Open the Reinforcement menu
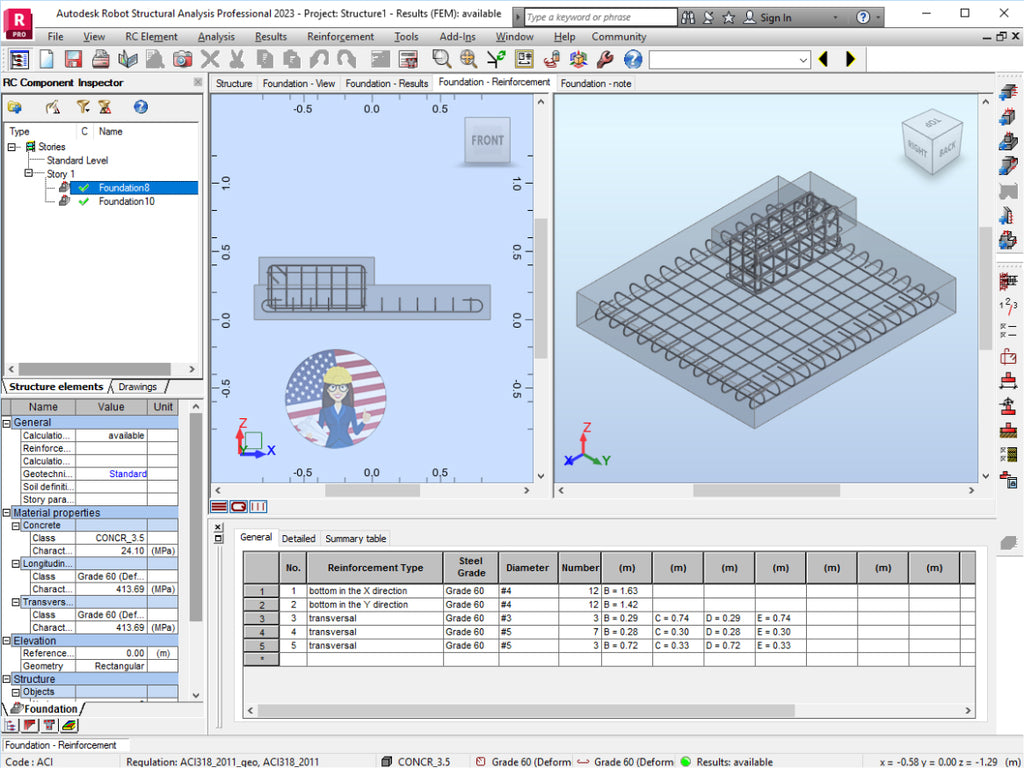 point(340,36)
